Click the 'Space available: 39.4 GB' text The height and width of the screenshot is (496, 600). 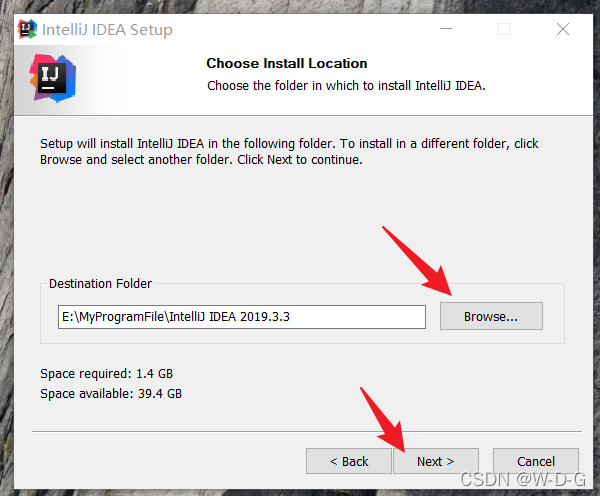coord(111,393)
